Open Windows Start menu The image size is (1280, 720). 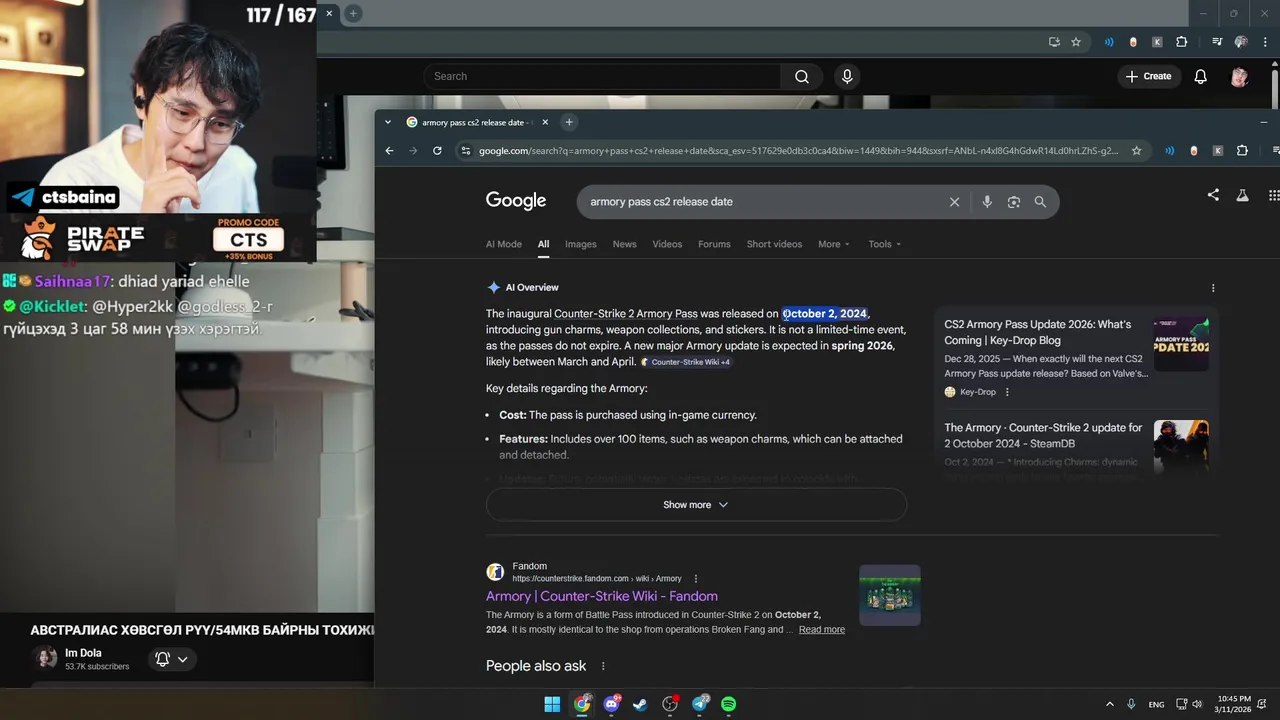[552, 704]
